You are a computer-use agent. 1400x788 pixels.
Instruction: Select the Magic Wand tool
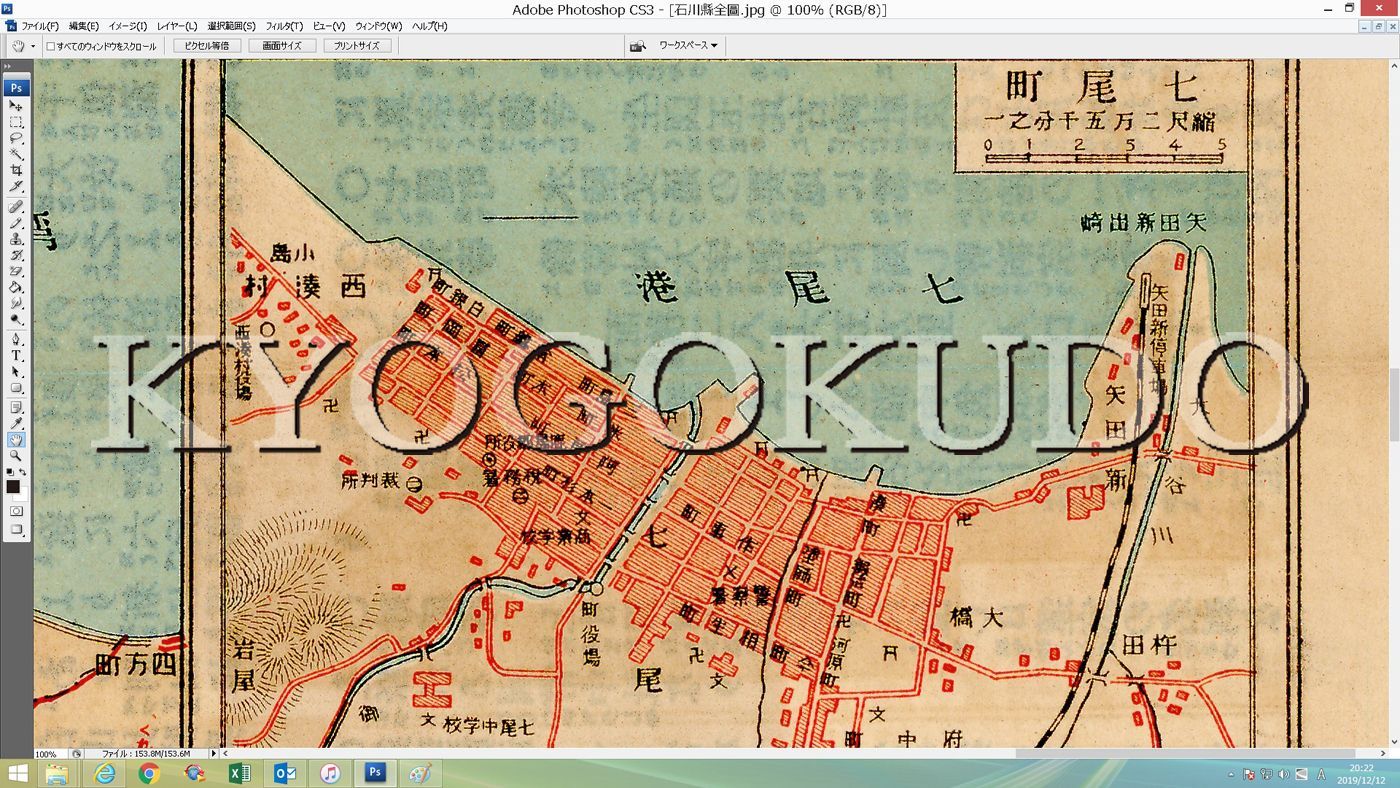pos(16,154)
